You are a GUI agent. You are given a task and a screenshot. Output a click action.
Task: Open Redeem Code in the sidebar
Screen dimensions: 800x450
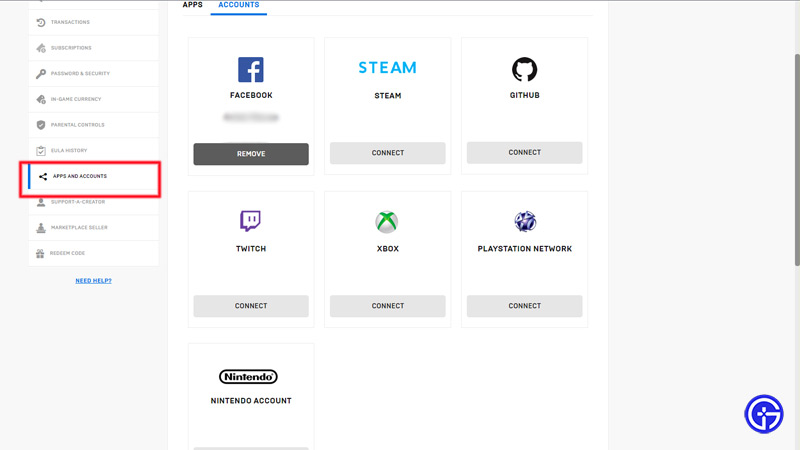point(68,253)
